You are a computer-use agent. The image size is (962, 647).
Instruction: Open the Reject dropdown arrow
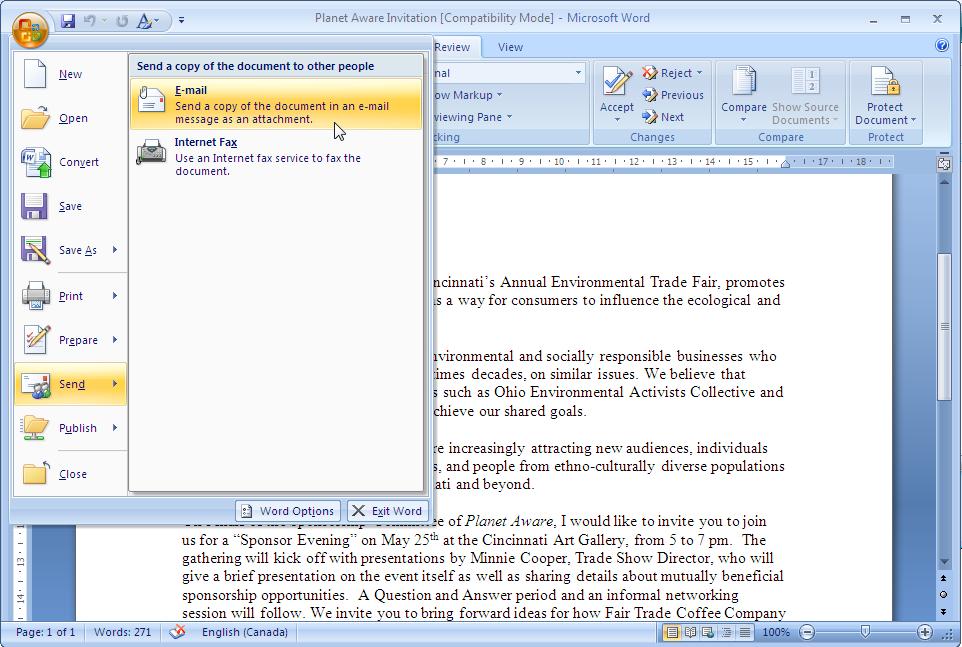(x=699, y=73)
